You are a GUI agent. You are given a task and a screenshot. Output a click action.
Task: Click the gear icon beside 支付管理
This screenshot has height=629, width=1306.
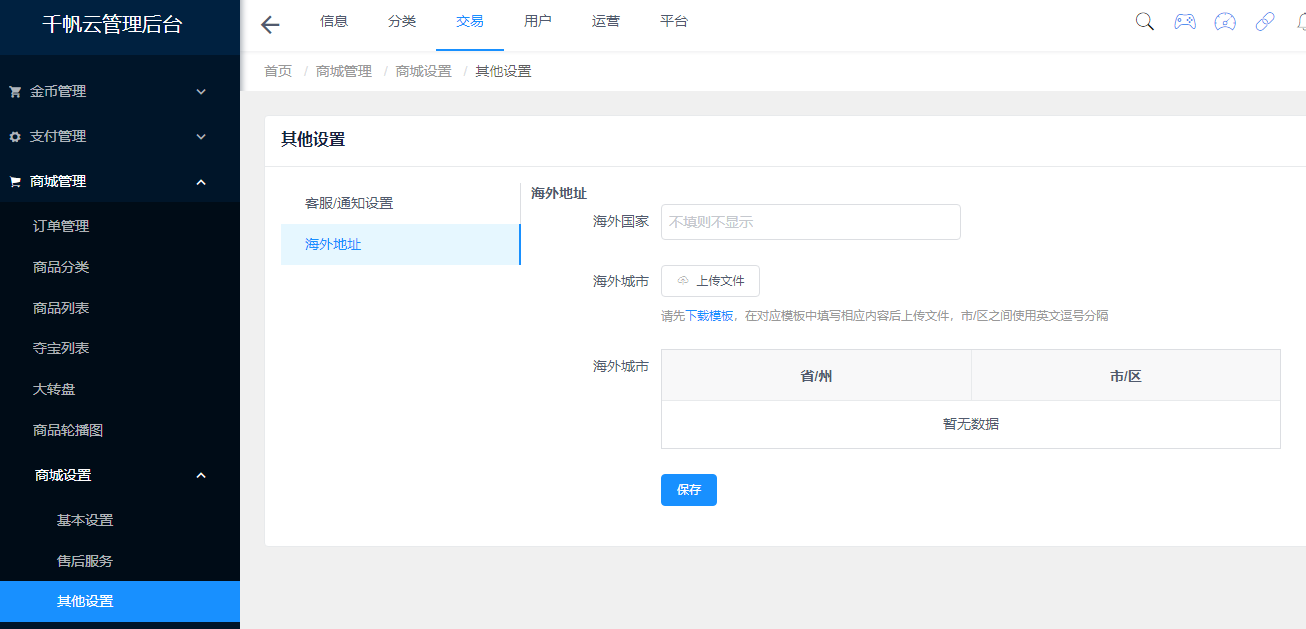click(x=15, y=136)
